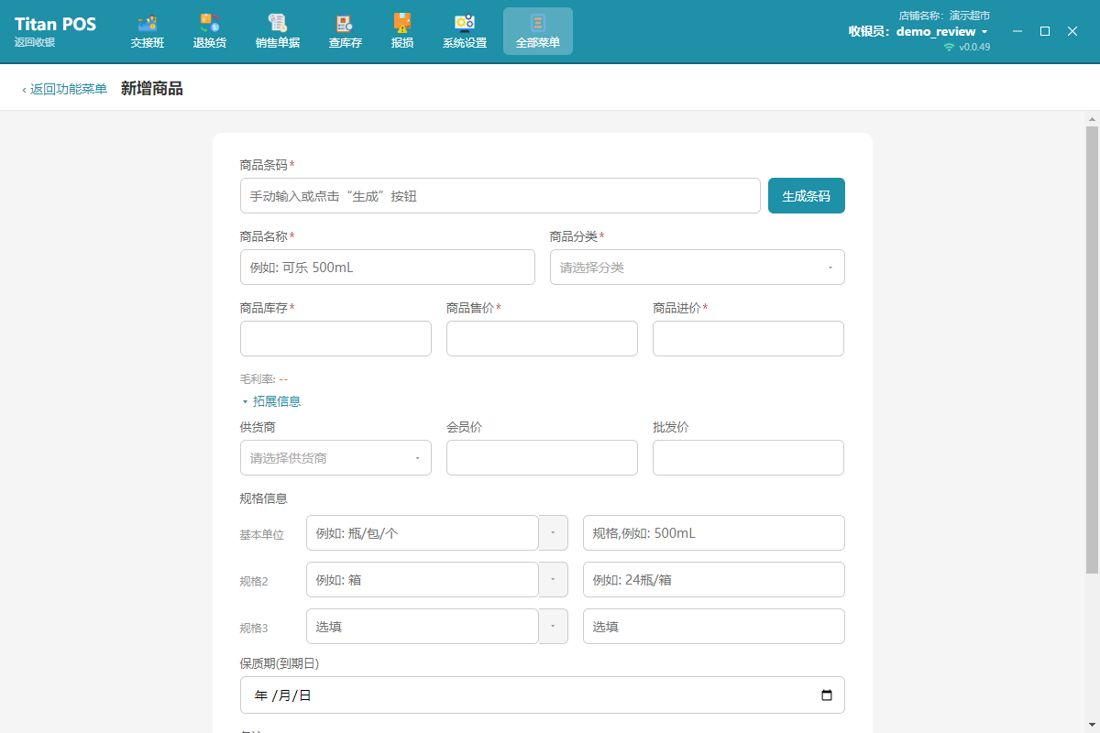Click the scrollbar down arrow
The height and width of the screenshot is (733, 1100).
point(1092,725)
